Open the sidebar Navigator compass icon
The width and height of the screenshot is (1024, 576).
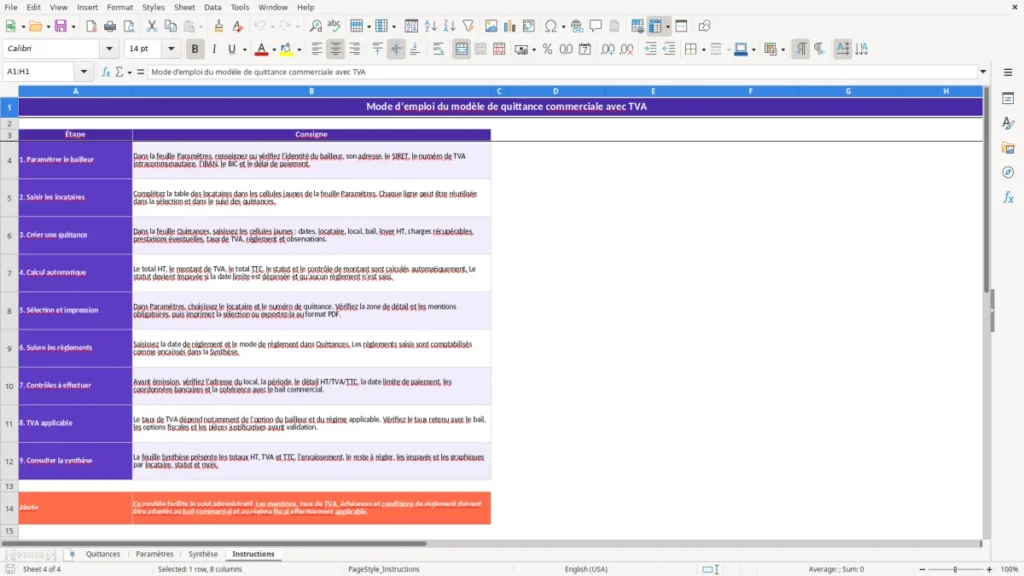(1008, 172)
